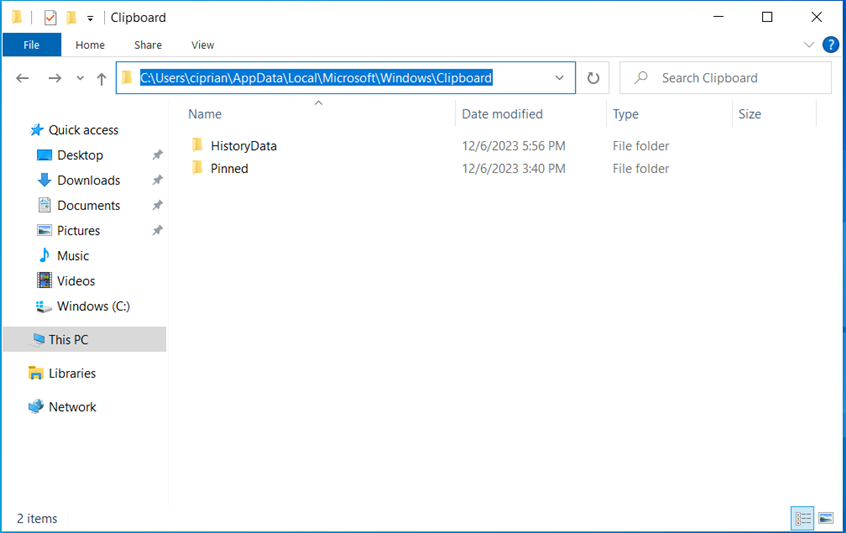Click the folder icon in address bar
This screenshot has height=533, width=846.
click(x=127, y=78)
